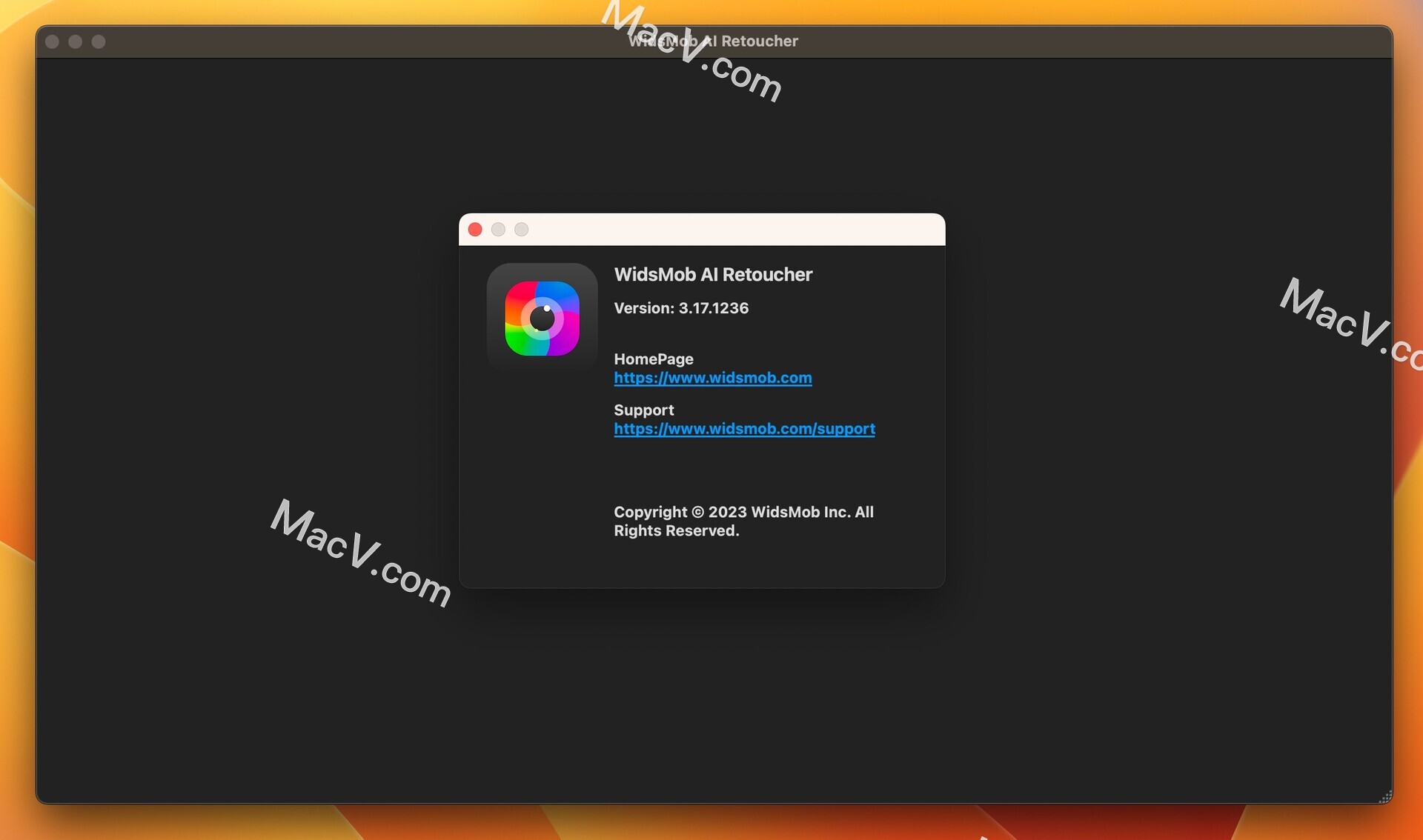Click the disabled minimize button in About dialog

pyautogui.click(x=498, y=230)
